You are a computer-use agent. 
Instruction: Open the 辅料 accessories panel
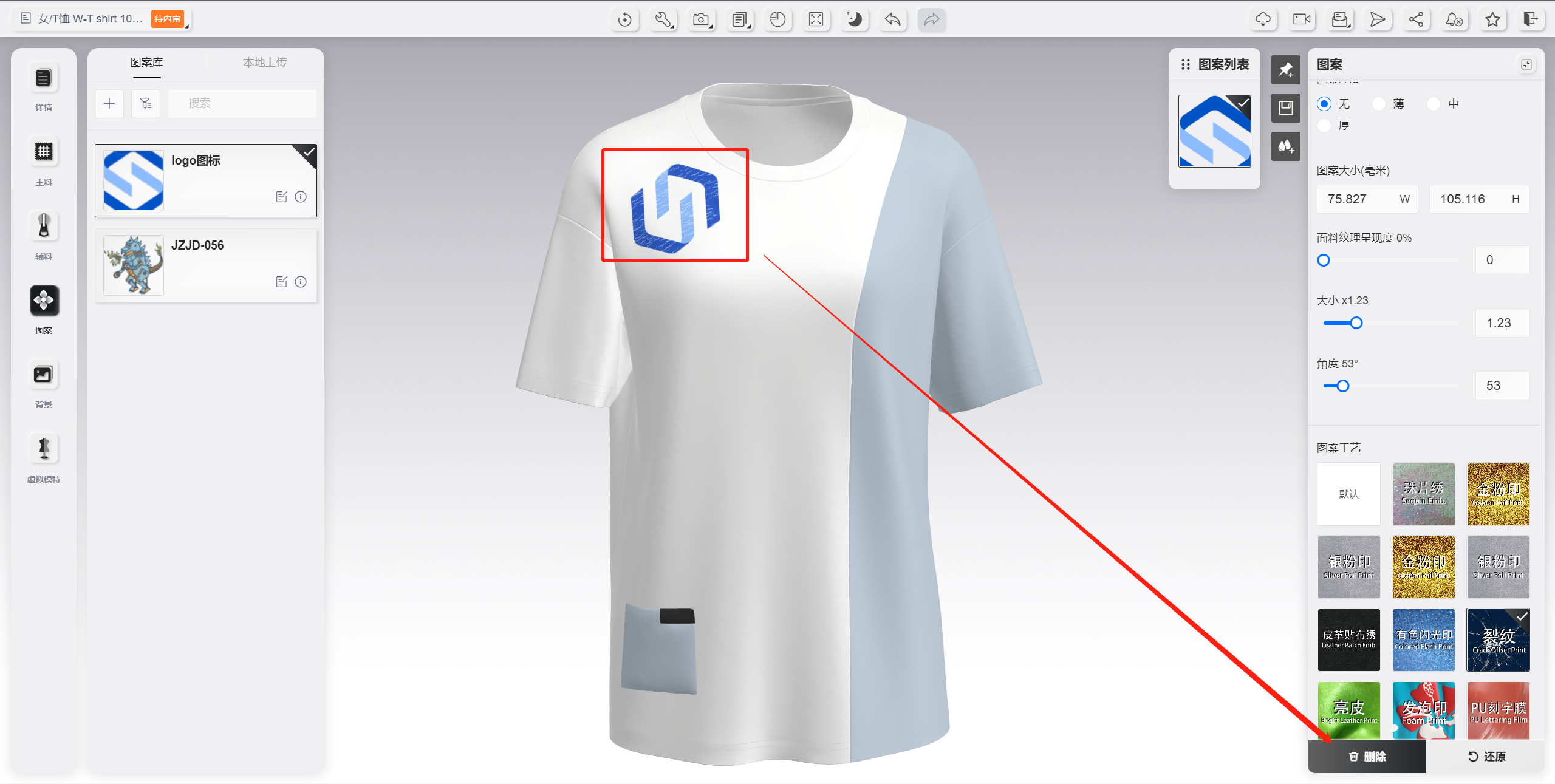(43, 227)
